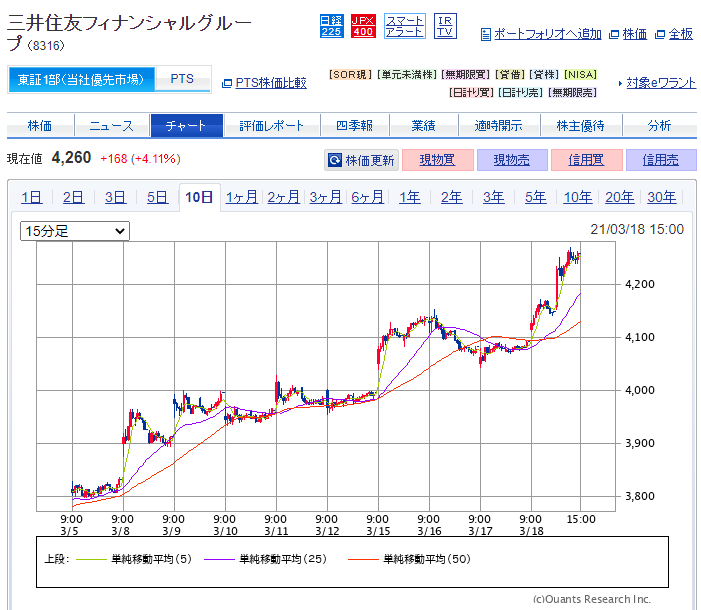Open the 分析 tab

[x=659, y=126]
